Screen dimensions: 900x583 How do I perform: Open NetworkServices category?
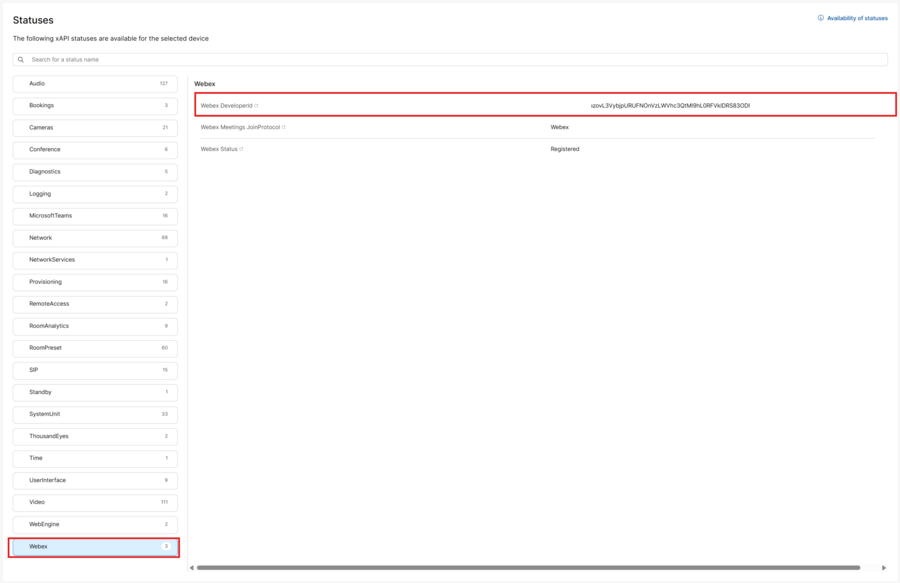click(x=95, y=260)
